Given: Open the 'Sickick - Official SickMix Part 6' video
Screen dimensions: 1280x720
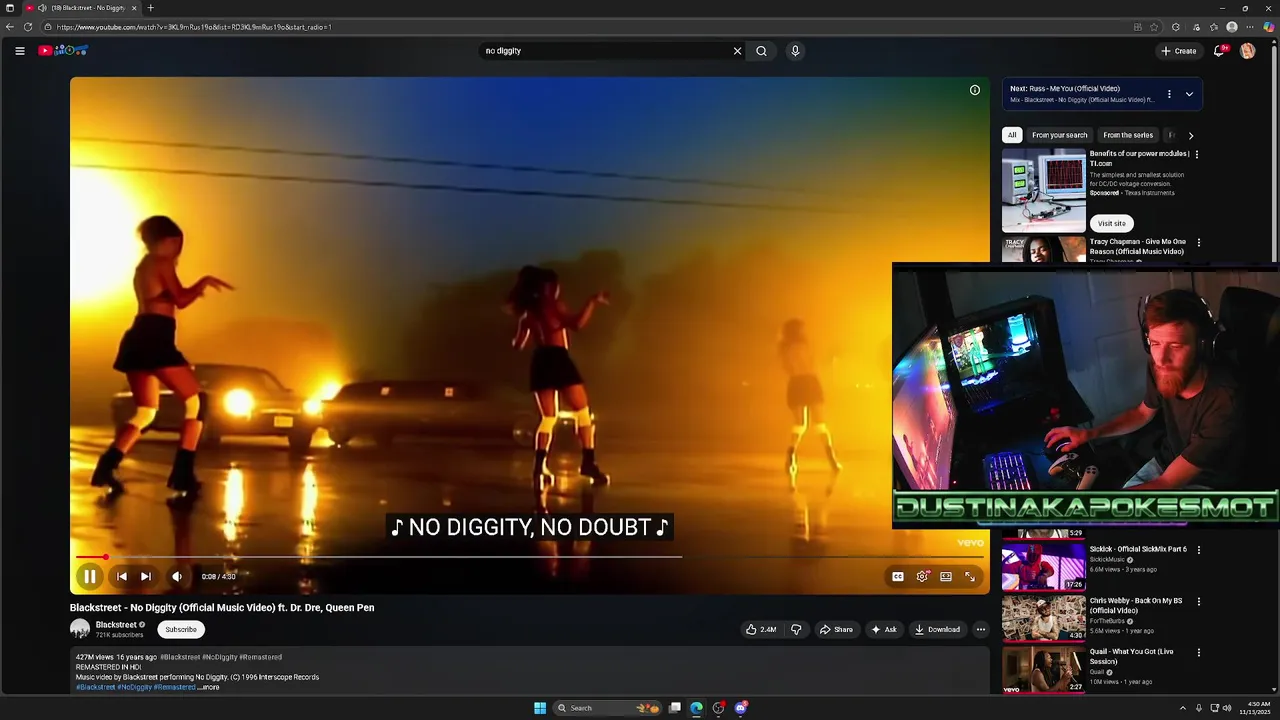Looking at the screenshot, I should tap(1138, 549).
